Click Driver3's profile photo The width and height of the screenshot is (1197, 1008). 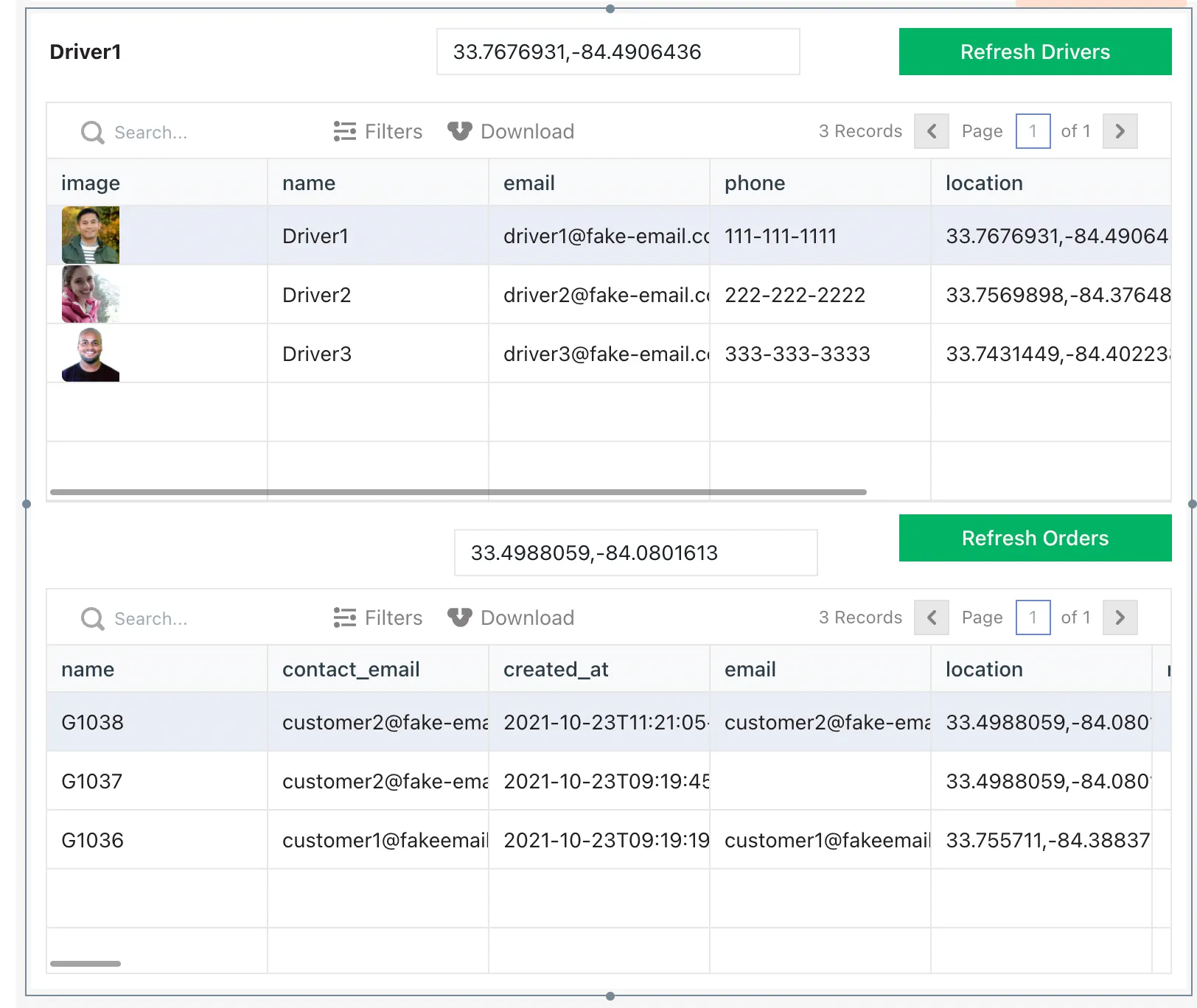89,353
